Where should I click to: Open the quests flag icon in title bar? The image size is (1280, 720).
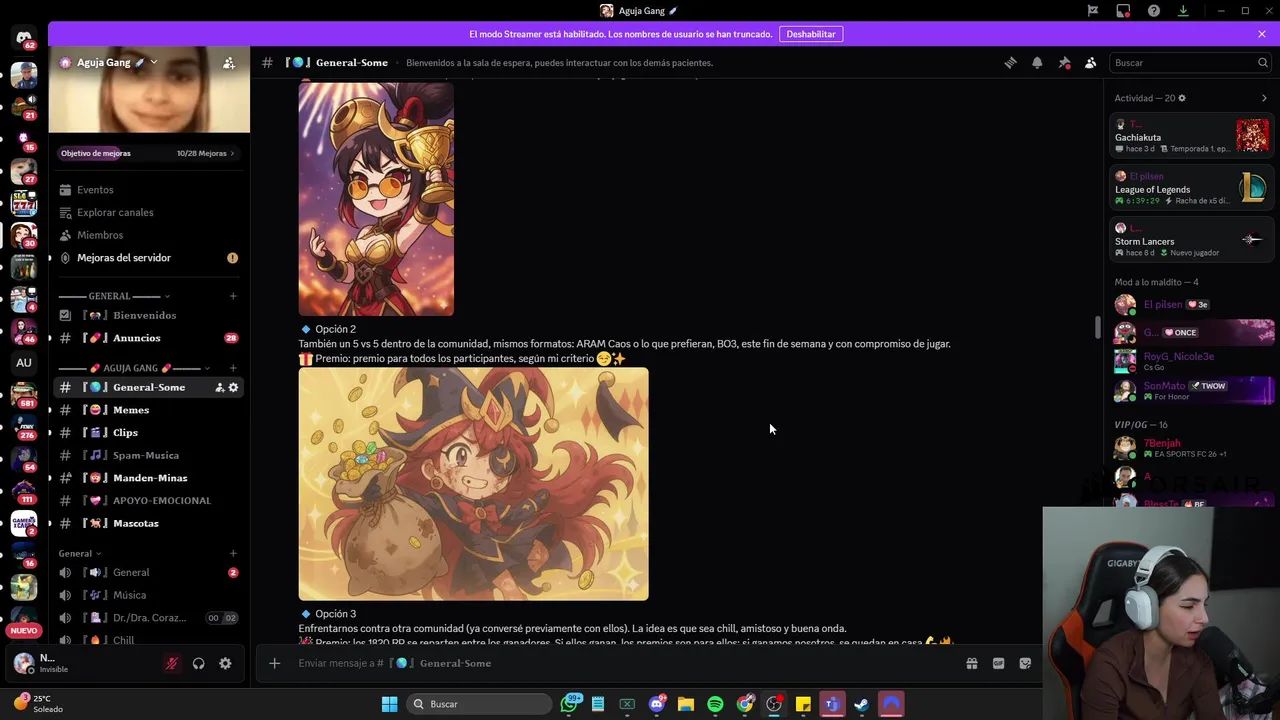coord(1093,11)
